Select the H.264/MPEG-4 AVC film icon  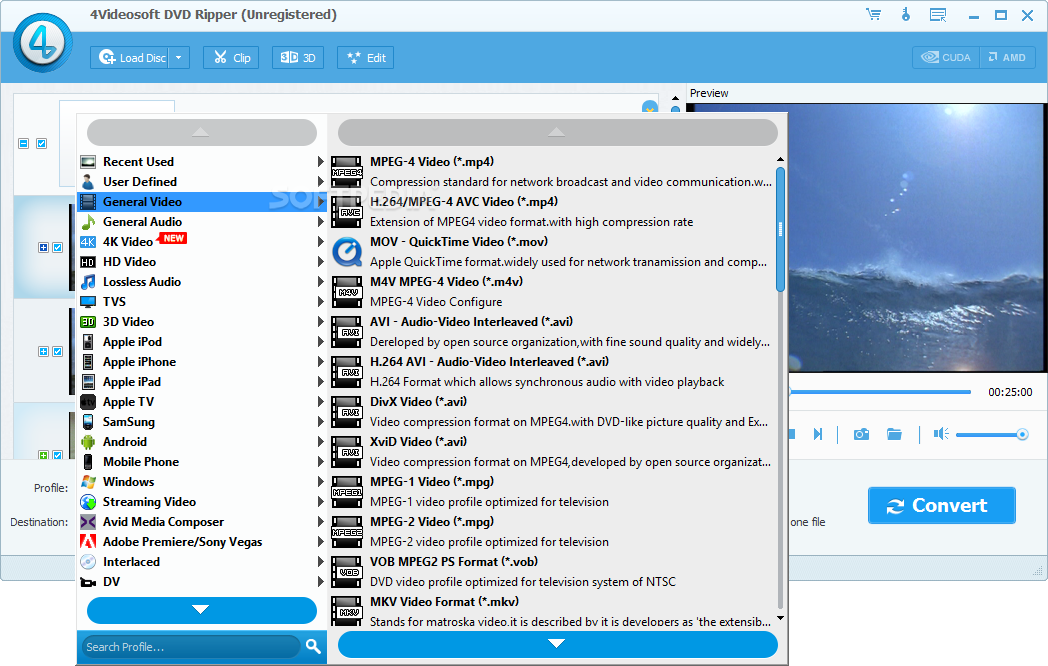[347, 212]
